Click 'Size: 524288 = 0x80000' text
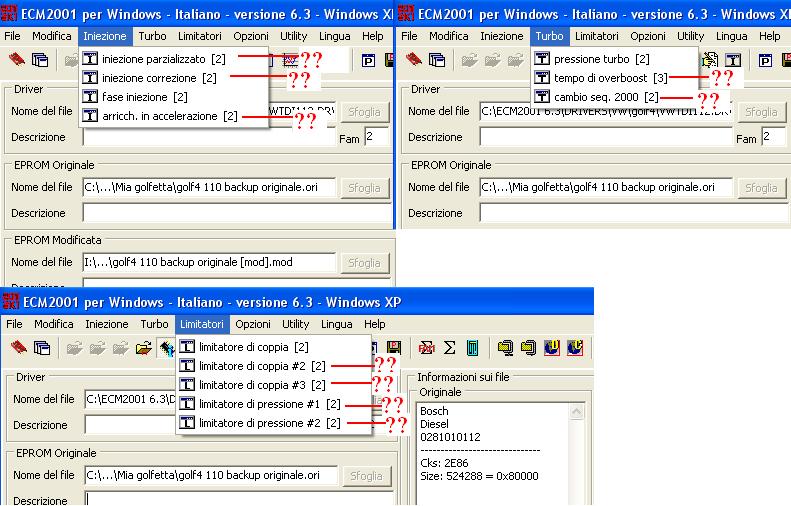Viewport: 791px width, 506px height. [479, 476]
